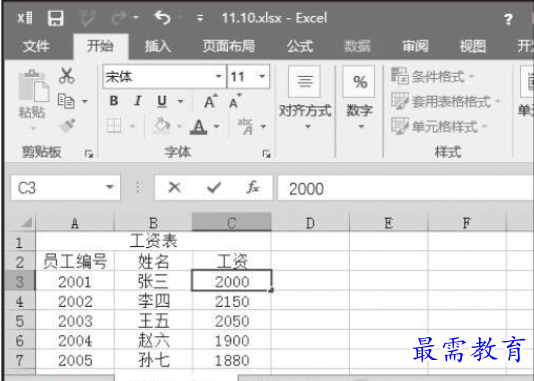Click the Cancel X button in formula bar
This screenshot has width=534, height=381.
coord(174,187)
